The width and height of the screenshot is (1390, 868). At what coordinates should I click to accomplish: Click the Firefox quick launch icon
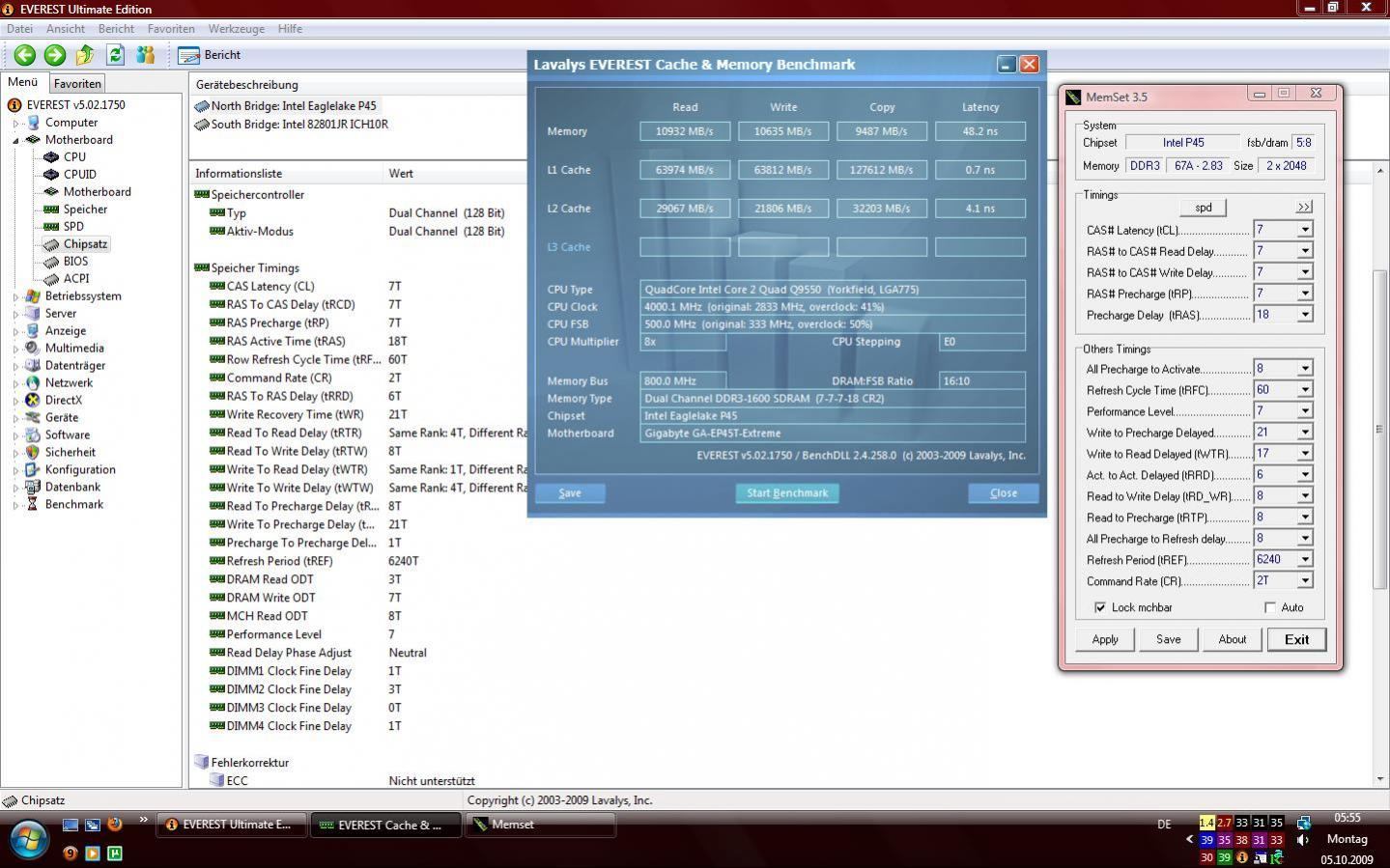click(115, 824)
